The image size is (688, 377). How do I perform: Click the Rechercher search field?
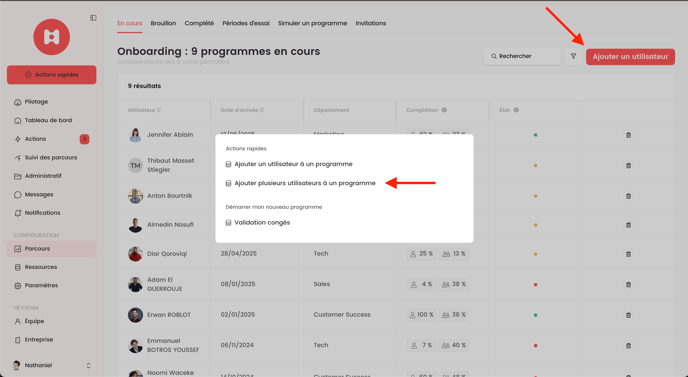tap(522, 56)
